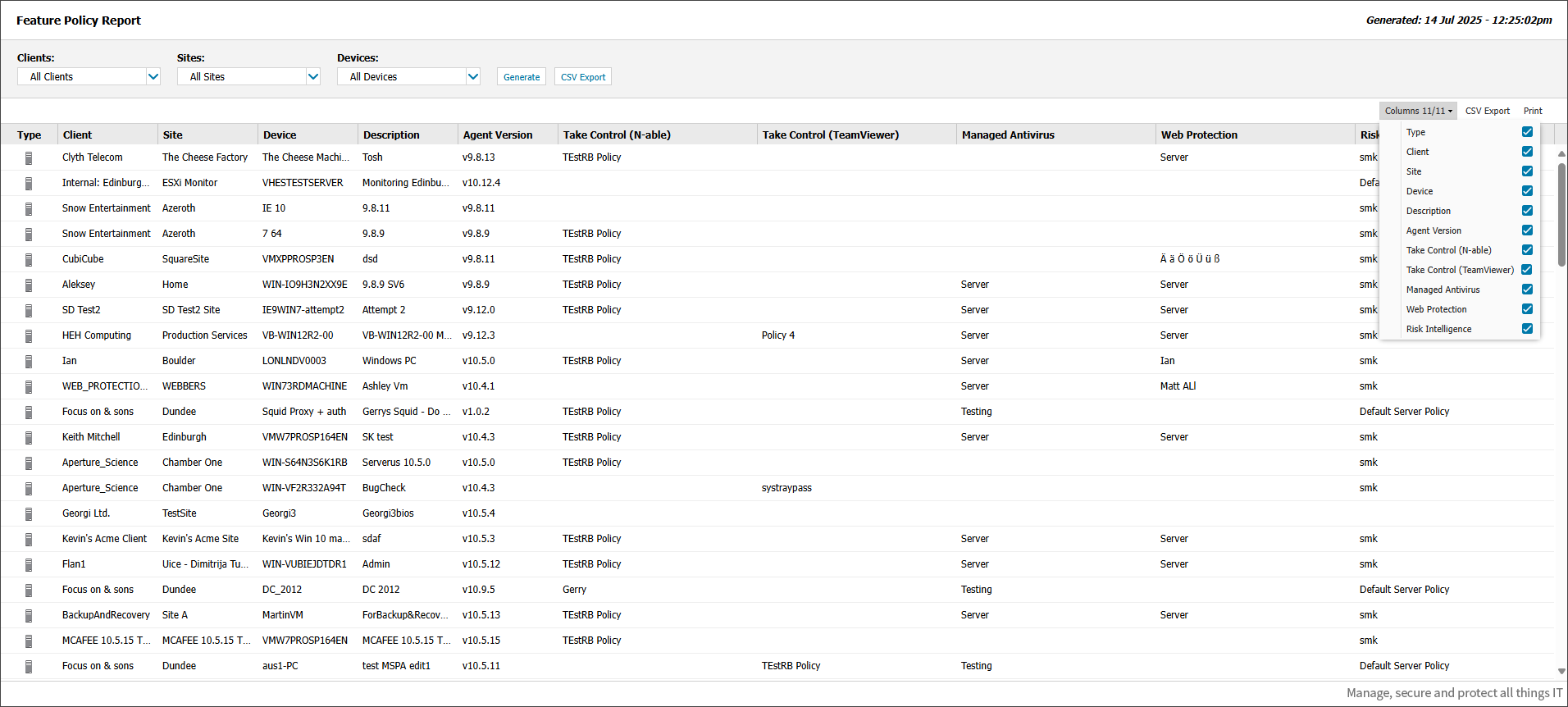
Task: Click the scrollbar down arrow
Action: pyautogui.click(x=1561, y=671)
